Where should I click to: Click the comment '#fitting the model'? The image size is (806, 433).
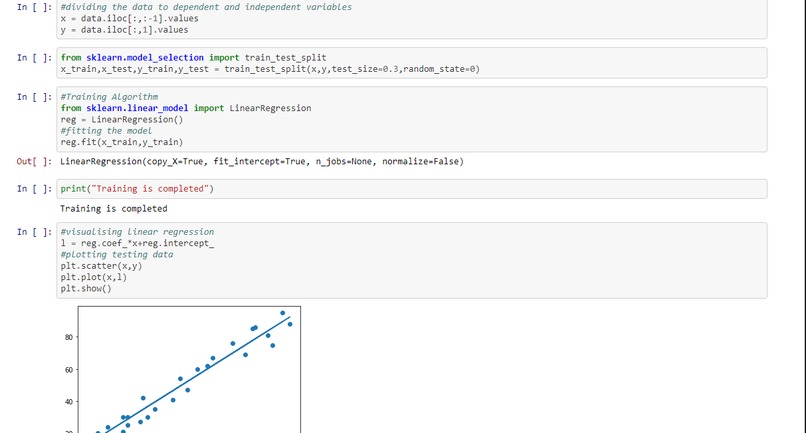pyautogui.click(x=106, y=131)
